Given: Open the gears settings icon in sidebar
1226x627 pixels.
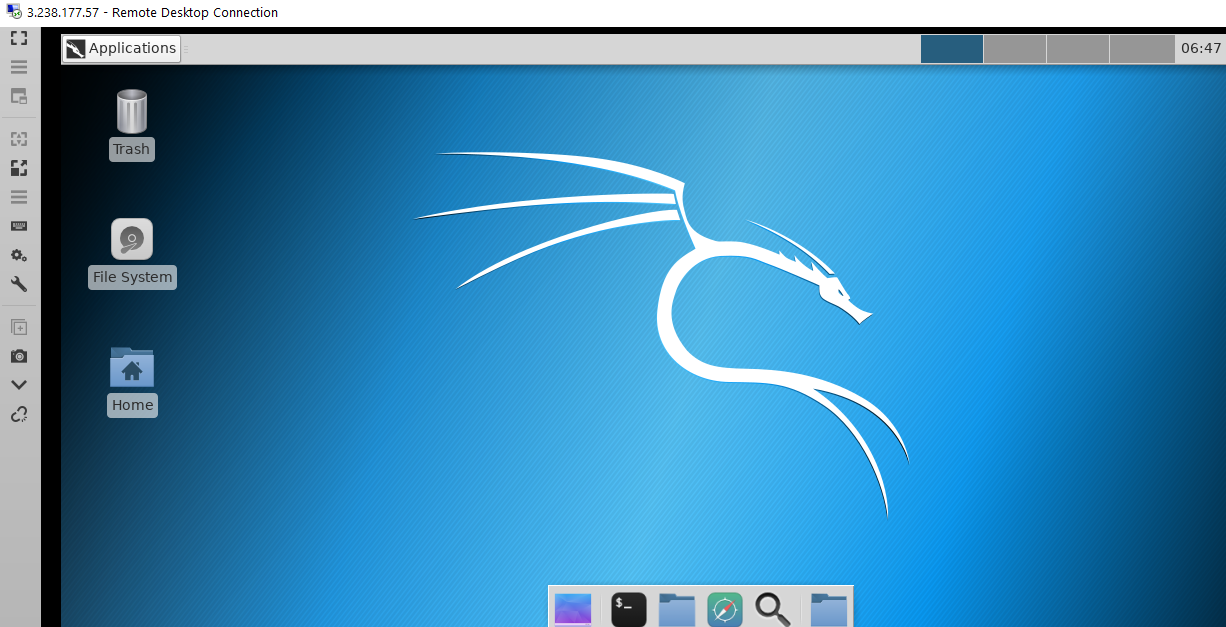Looking at the screenshot, I should pos(19,255).
